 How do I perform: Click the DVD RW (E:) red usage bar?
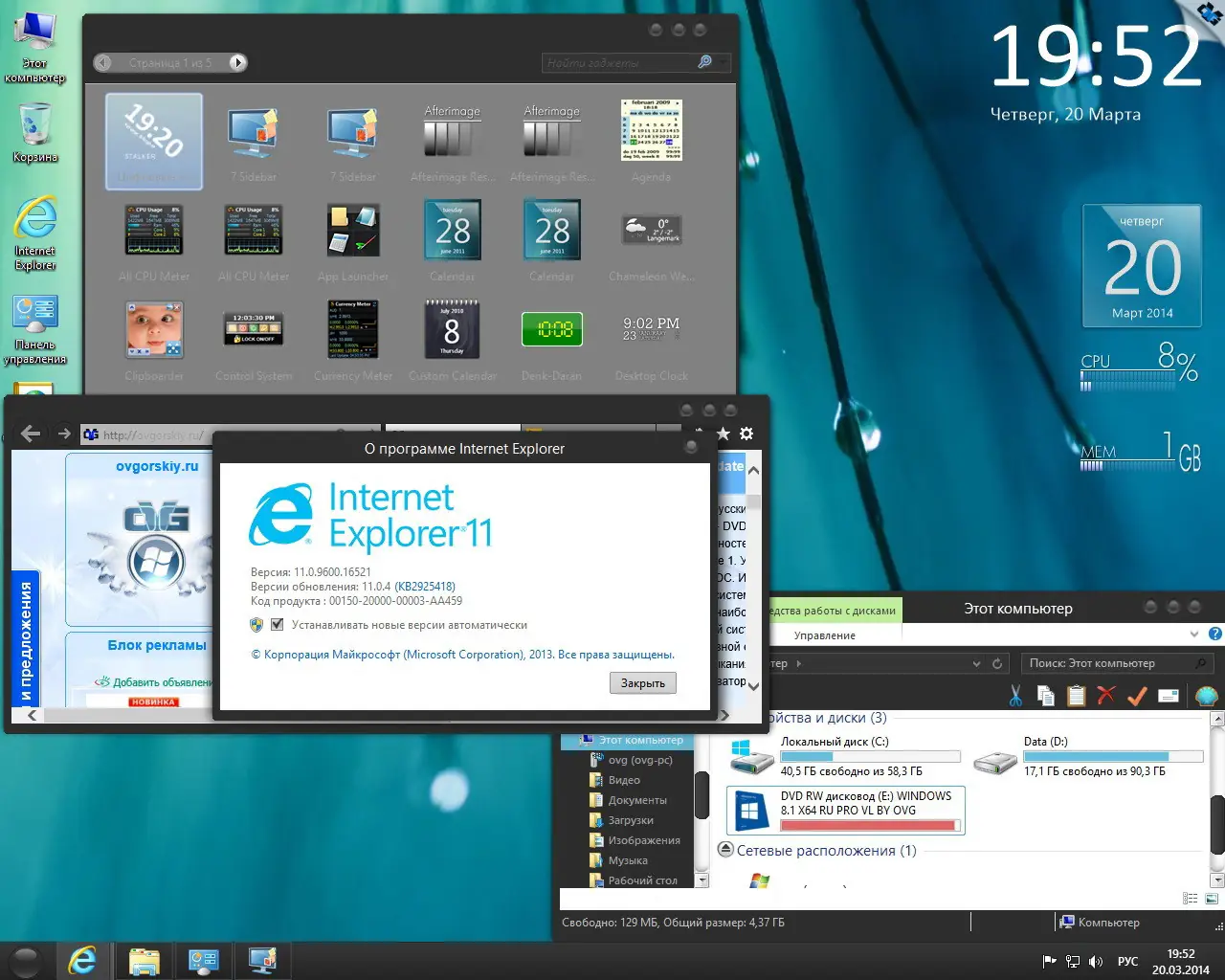tap(871, 825)
